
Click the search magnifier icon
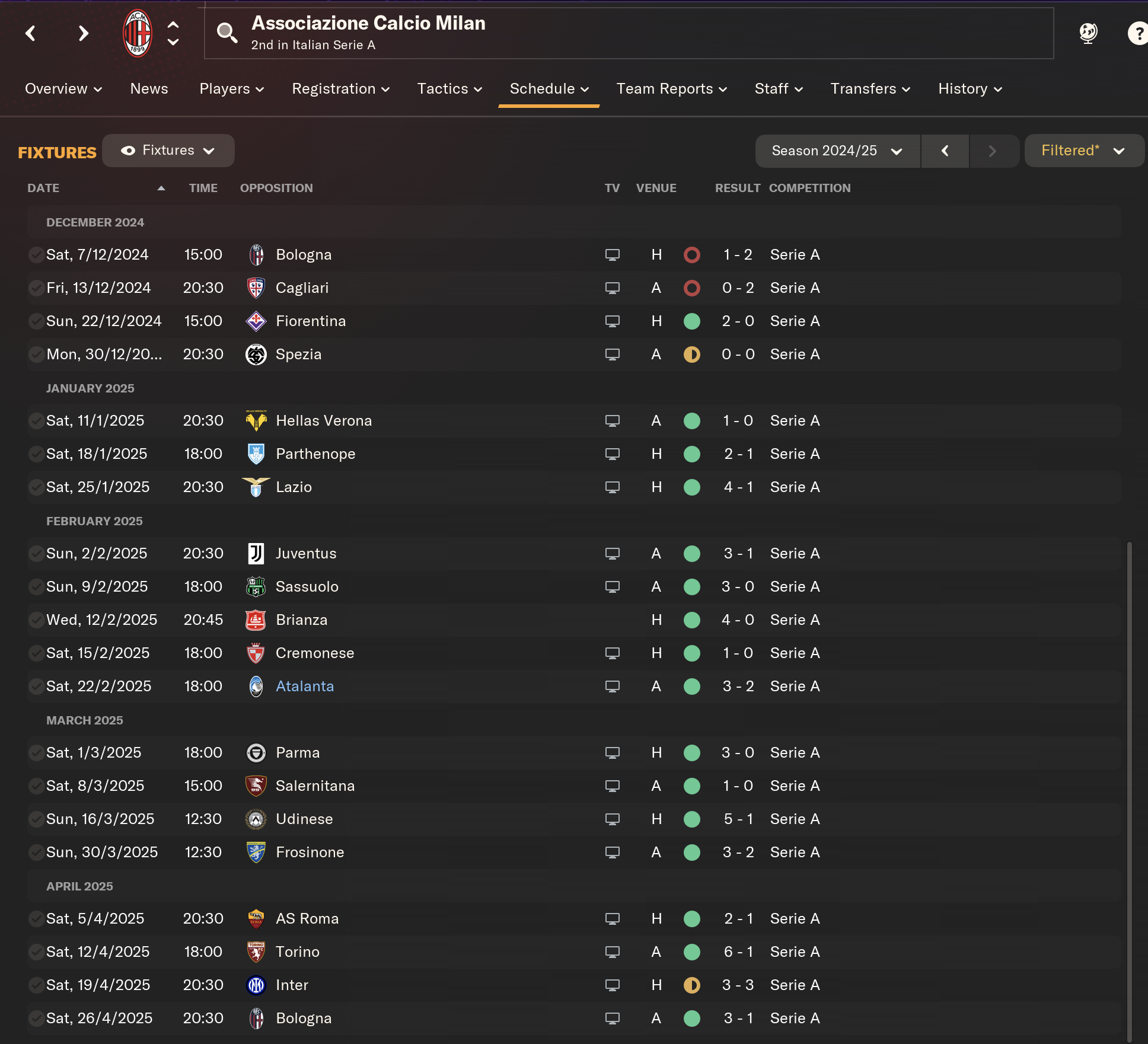coord(227,33)
